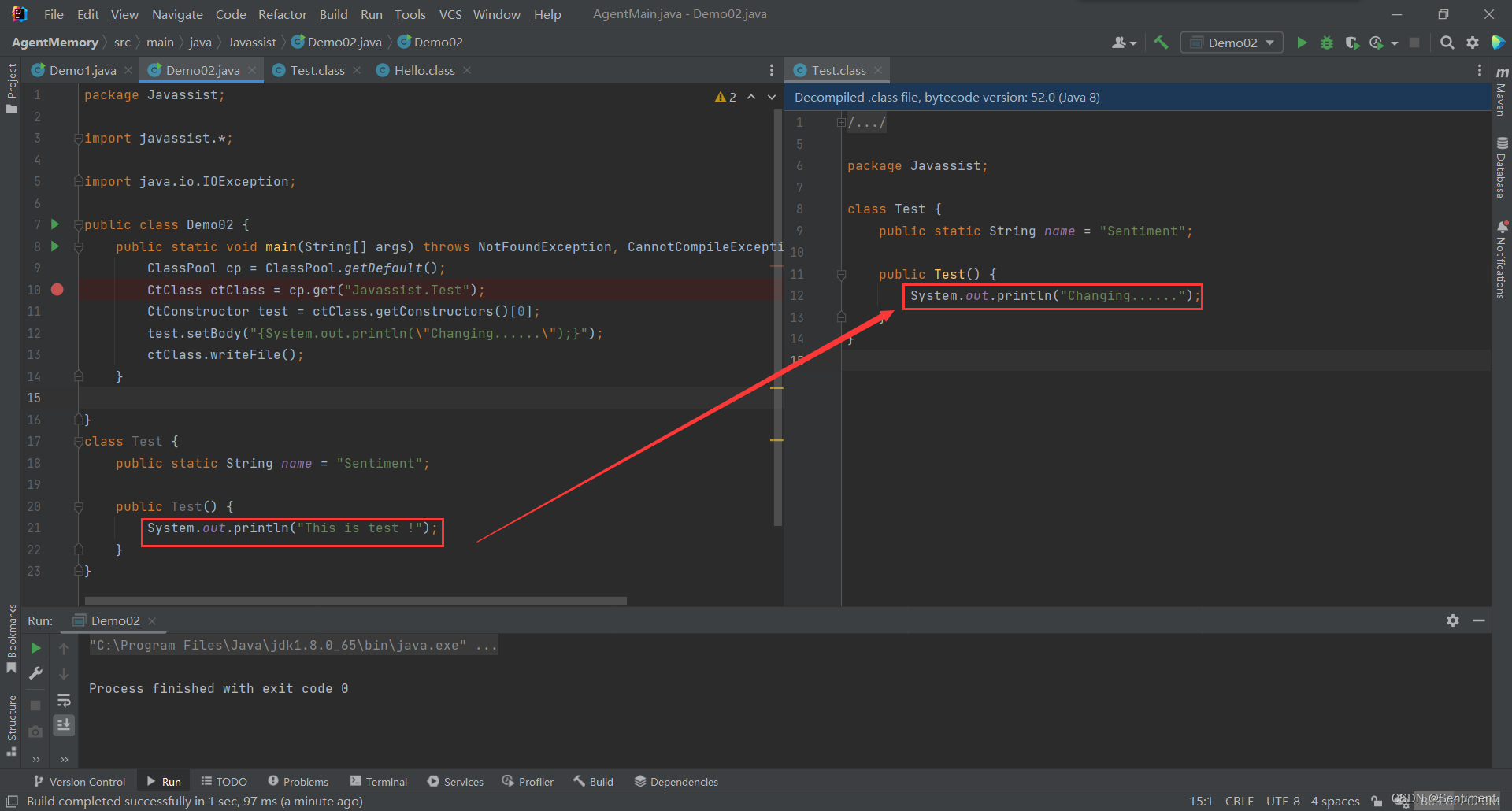Run Demo02 with the green play button
The width and height of the screenshot is (1512, 811).
(1302, 43)
